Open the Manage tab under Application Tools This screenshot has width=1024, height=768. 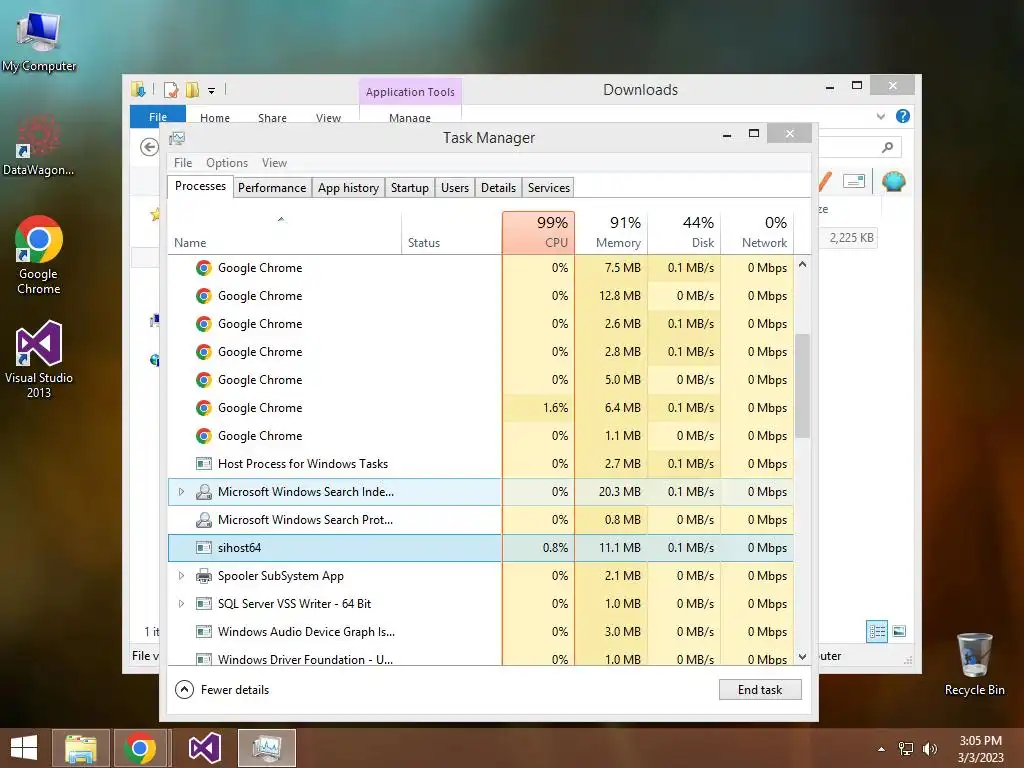410,118
